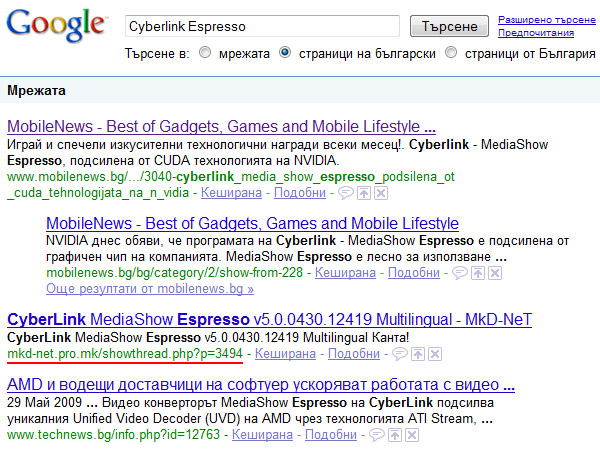The image size is (600, 449).
Task: Open Подобни for show-from-228 result
Action: coord(414,273)
